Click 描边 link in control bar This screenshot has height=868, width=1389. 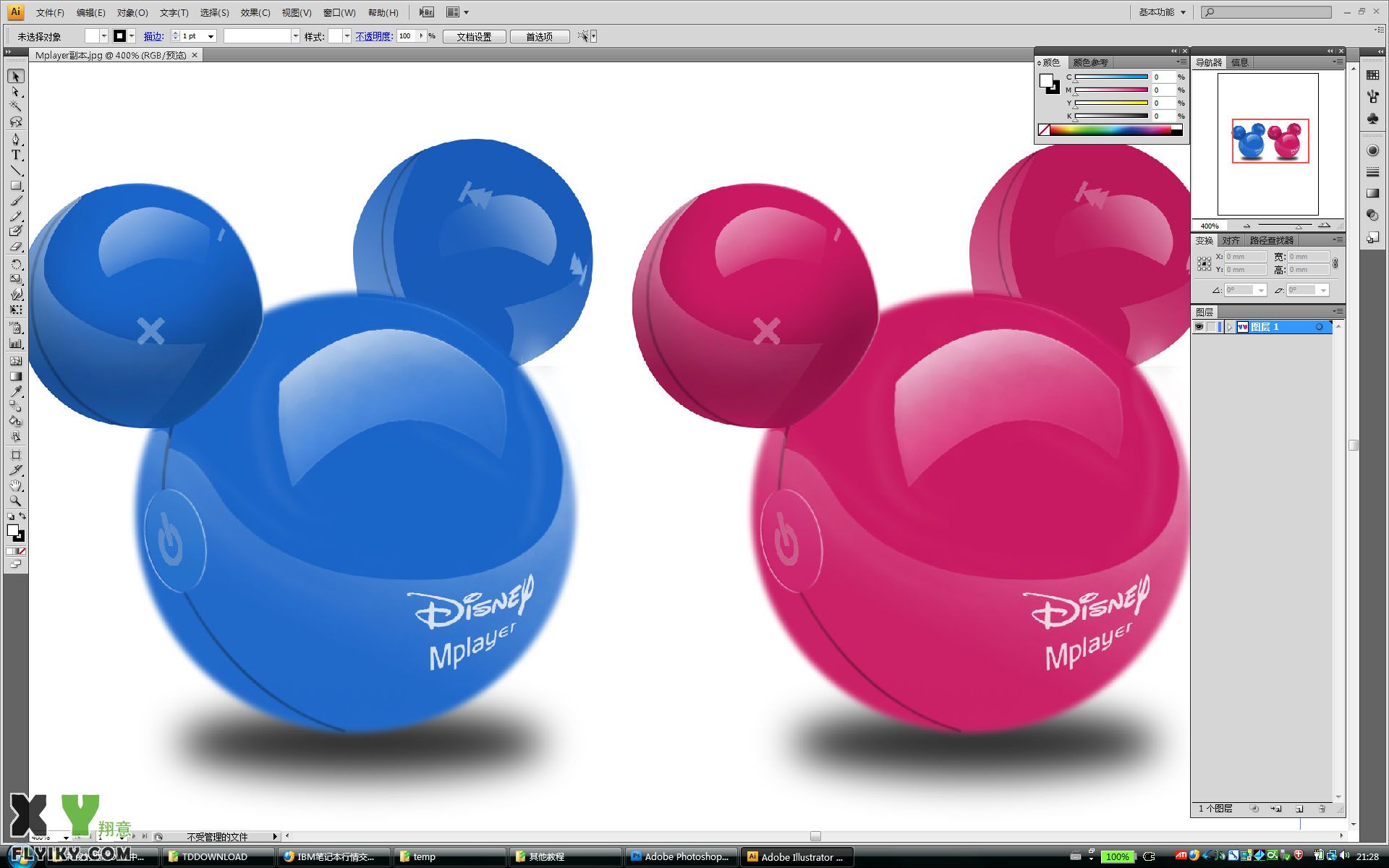pyautogui.click(x=153, y=36)
